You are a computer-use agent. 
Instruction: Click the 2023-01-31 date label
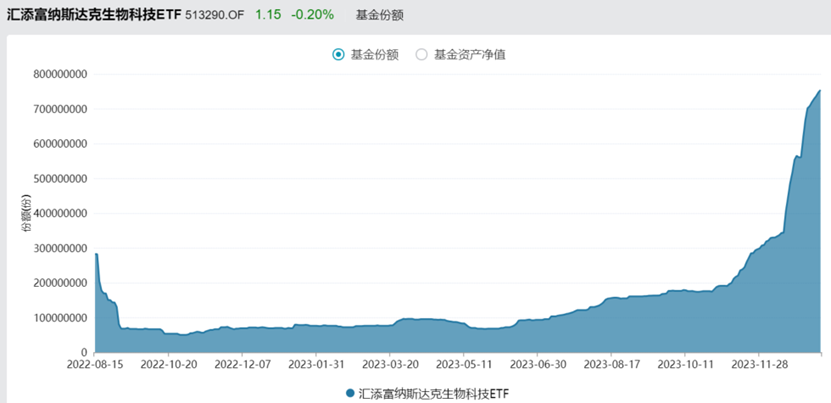(316, 366)
